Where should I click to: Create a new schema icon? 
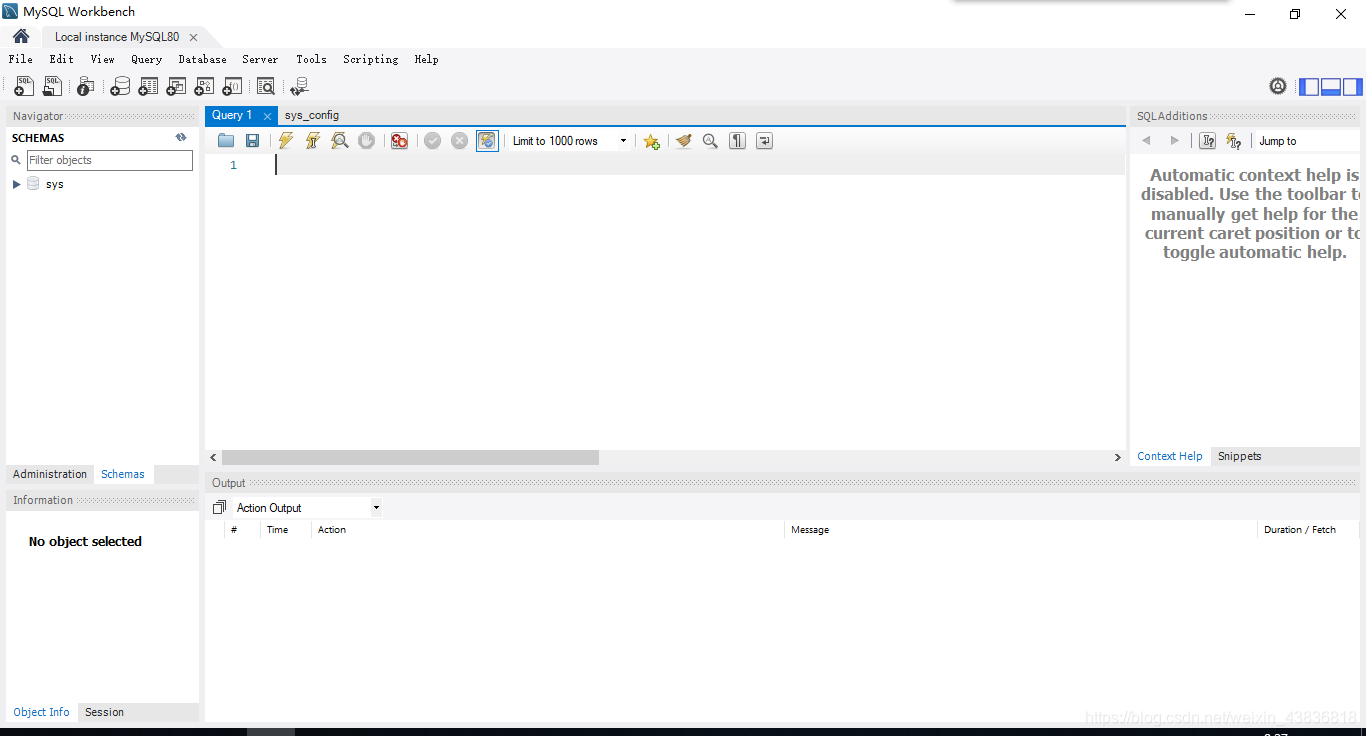pos(120,87)
